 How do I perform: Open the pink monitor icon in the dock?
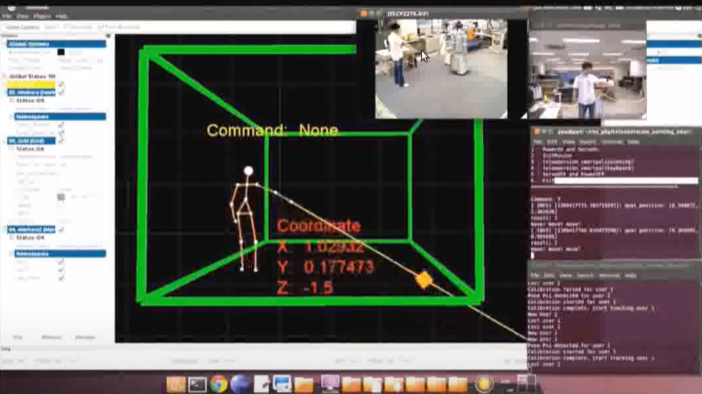pyautogui.click(x=330, y=384)
